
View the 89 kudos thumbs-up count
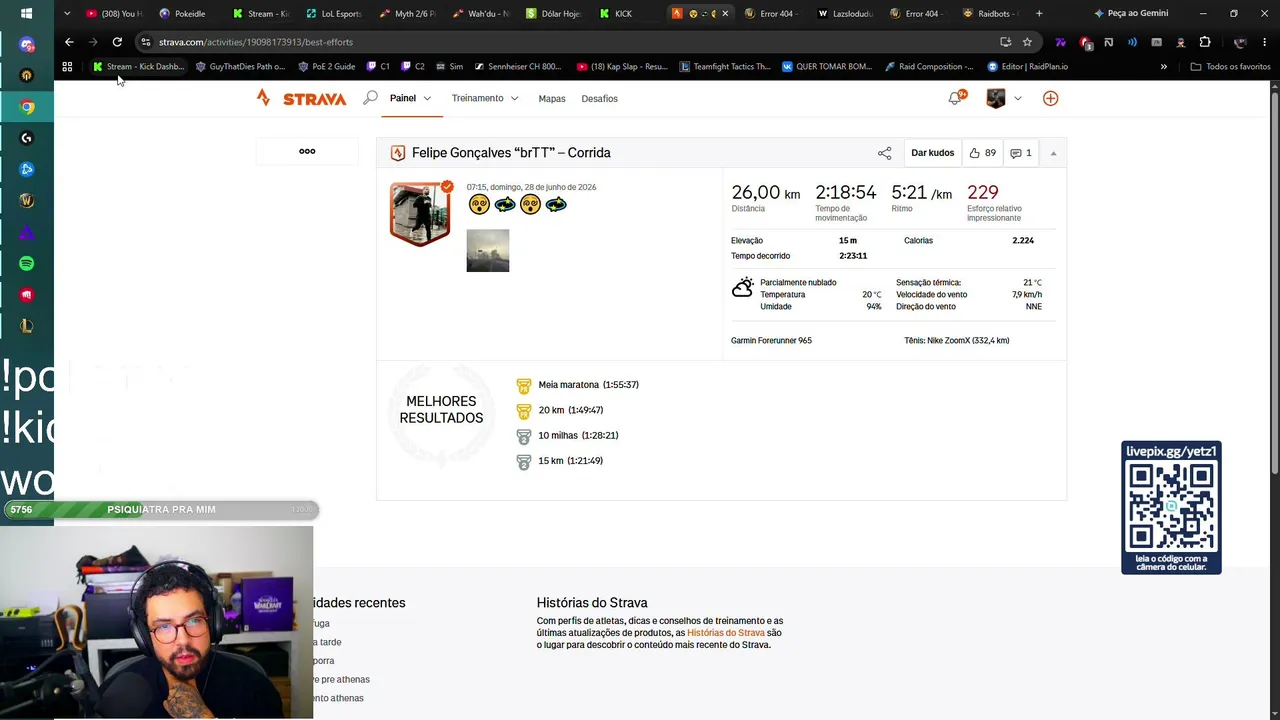point(982,153)
